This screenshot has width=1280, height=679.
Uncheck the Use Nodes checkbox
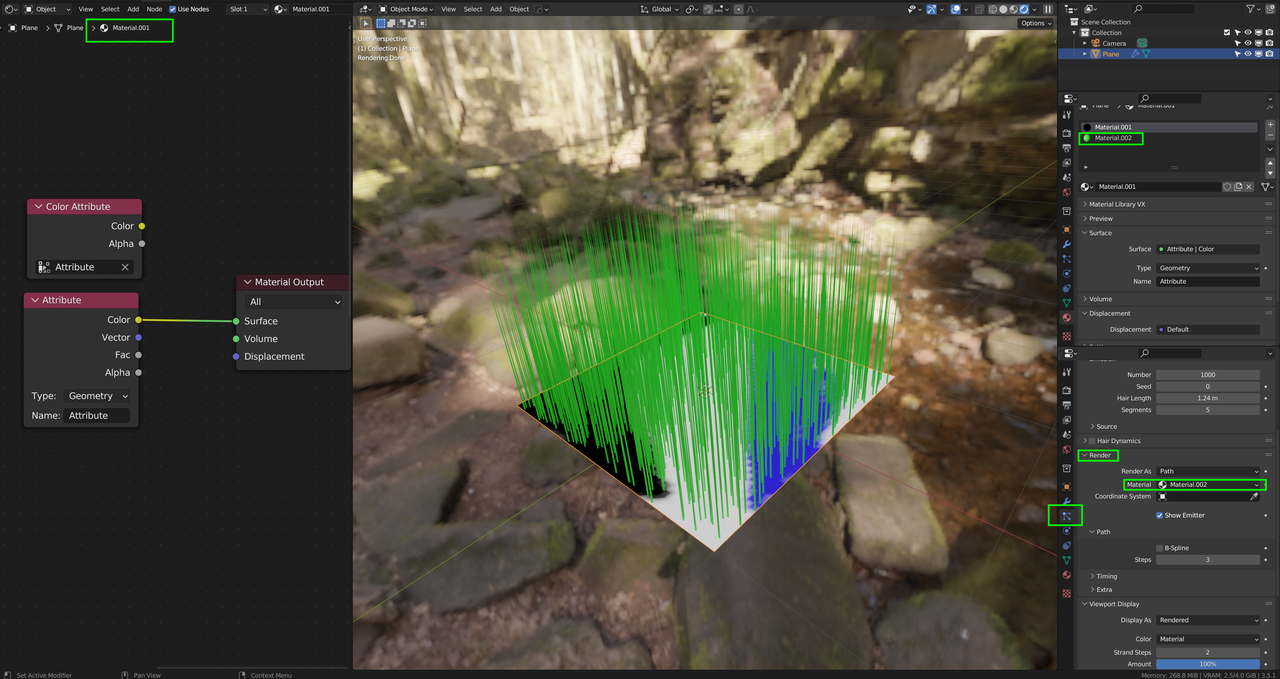point(173,9)
